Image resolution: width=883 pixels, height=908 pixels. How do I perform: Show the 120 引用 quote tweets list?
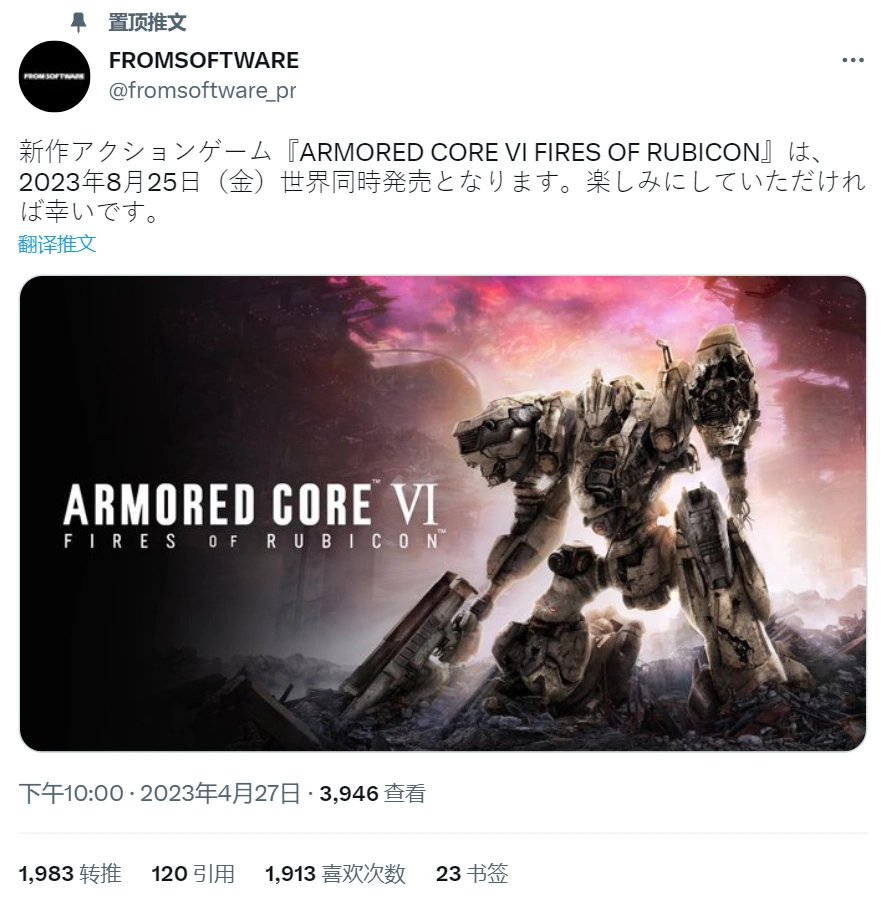coord(193,873)
